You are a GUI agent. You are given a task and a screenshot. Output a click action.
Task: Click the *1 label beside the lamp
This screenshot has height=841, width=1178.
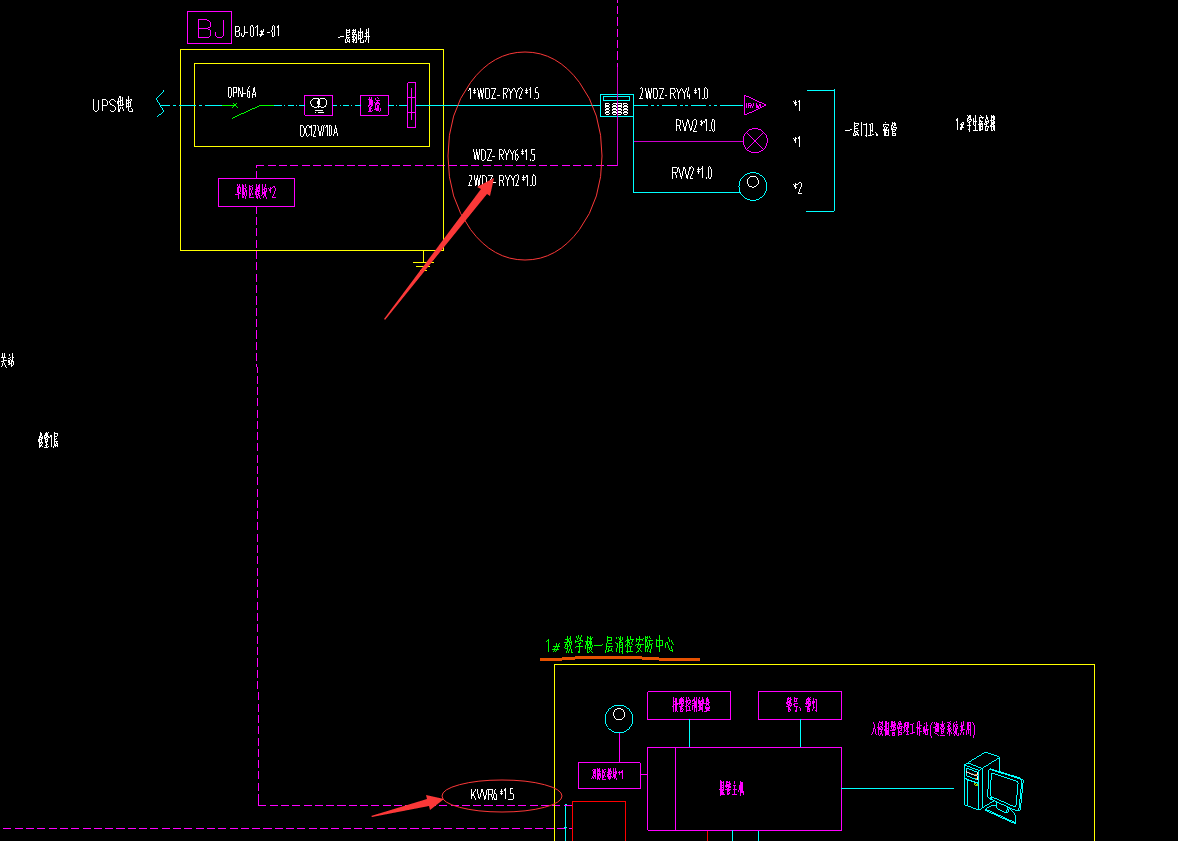797,141
